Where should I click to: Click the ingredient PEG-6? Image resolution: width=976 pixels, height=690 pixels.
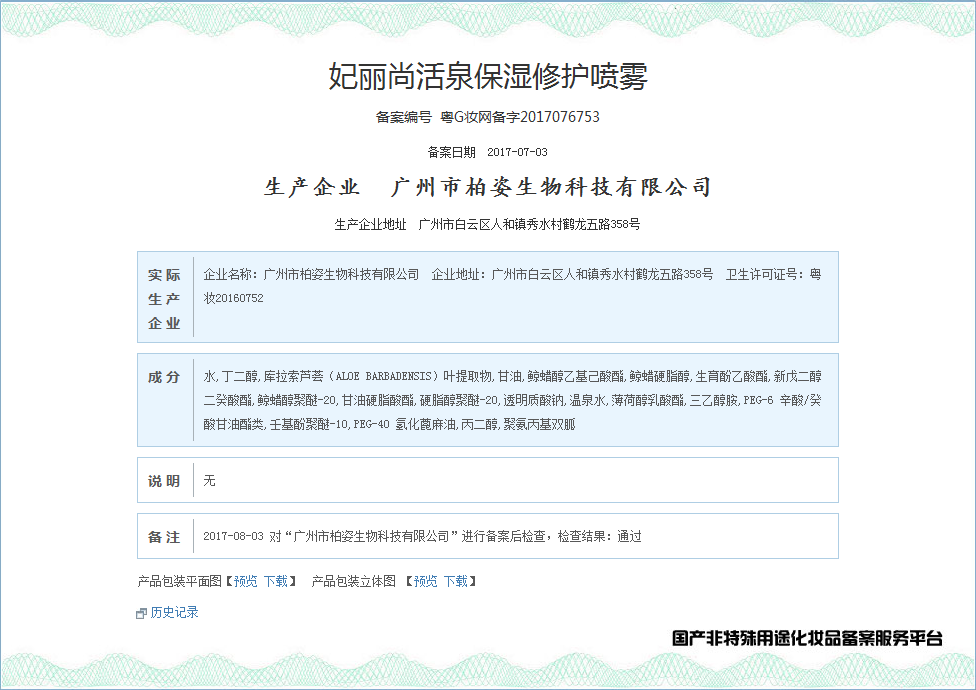[x=758, y=400]
